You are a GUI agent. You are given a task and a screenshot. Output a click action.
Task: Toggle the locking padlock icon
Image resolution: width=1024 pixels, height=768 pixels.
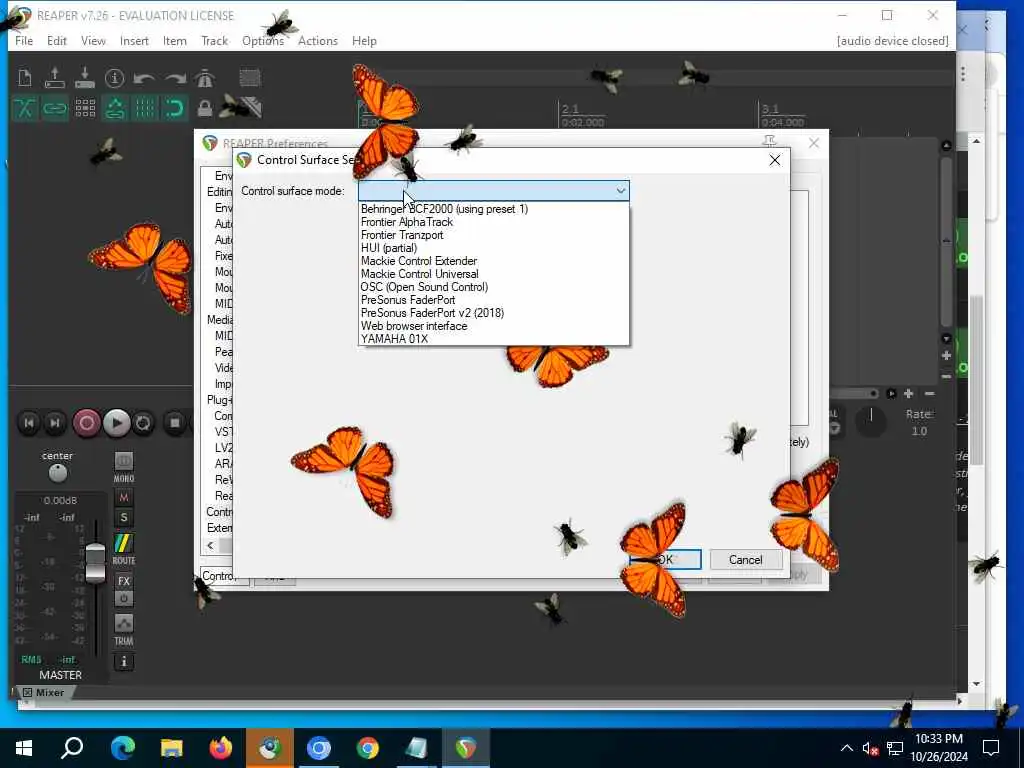point(205,108)
